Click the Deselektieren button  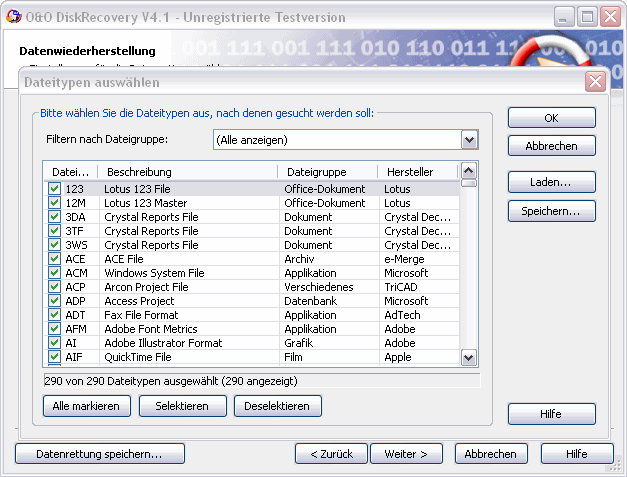tap(278, 406)
